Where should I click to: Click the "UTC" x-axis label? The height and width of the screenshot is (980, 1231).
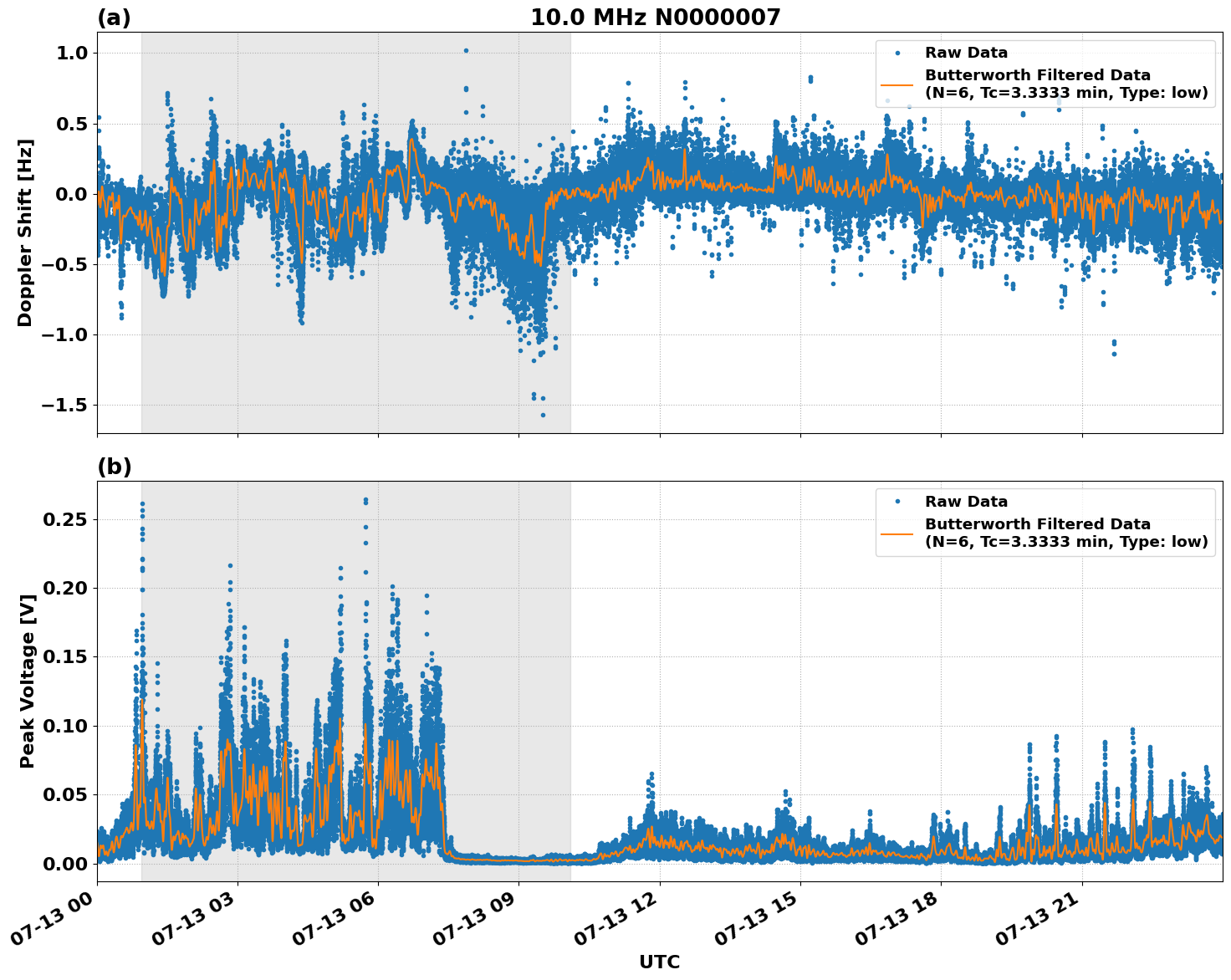[x=659, y=962]
